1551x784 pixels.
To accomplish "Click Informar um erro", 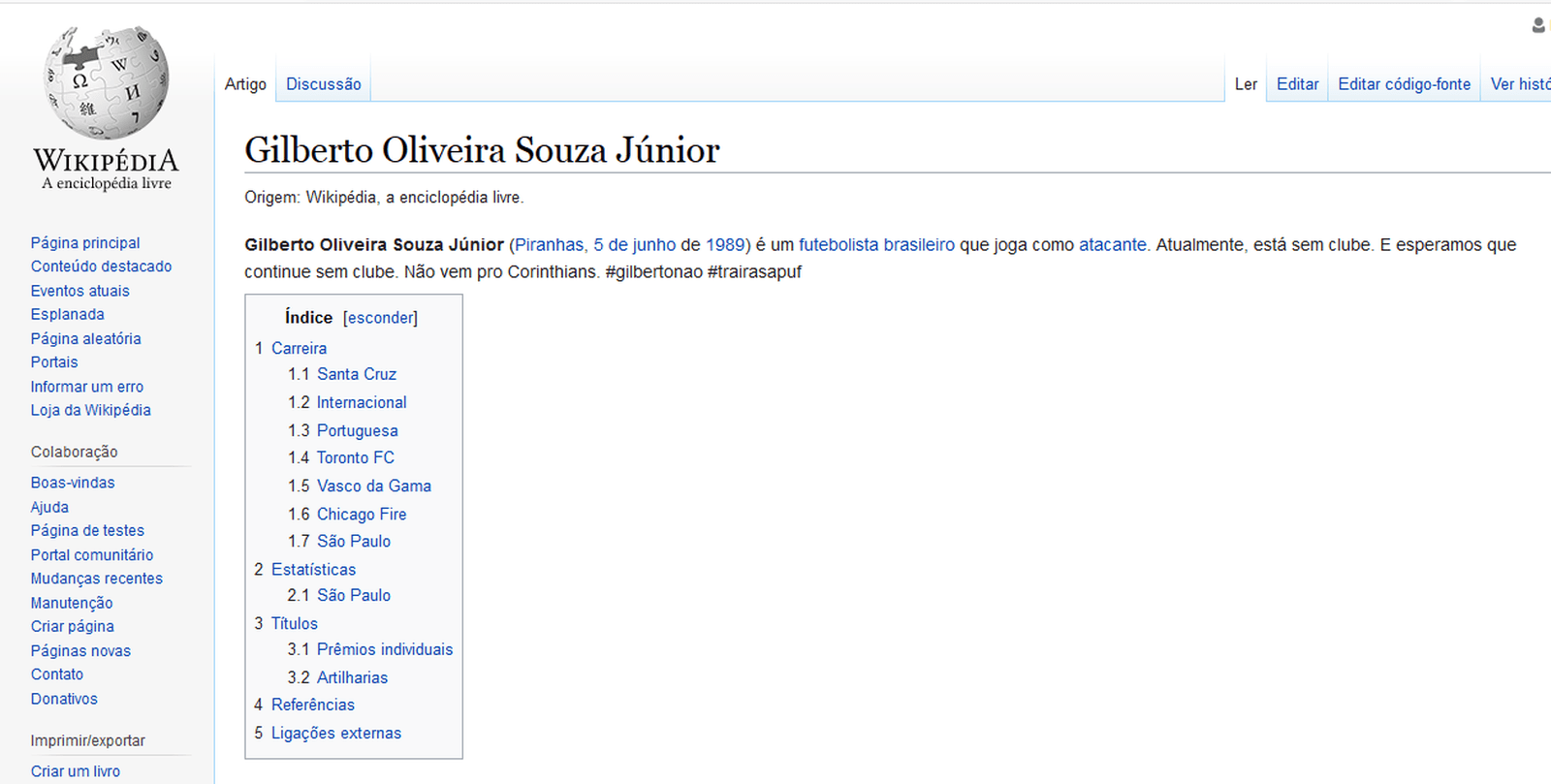I will click(86, 387).
